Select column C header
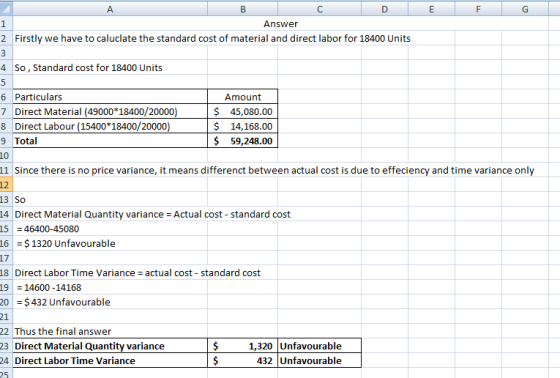 point(320,9)
